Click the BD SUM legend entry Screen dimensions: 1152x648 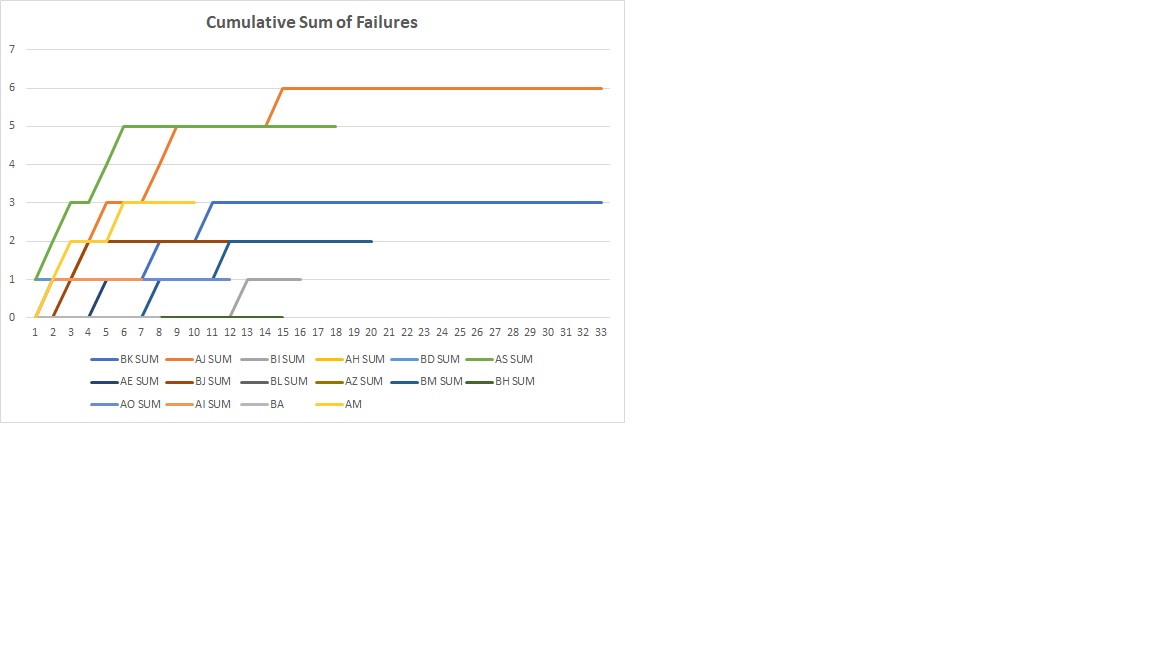(x=440, y=359)
